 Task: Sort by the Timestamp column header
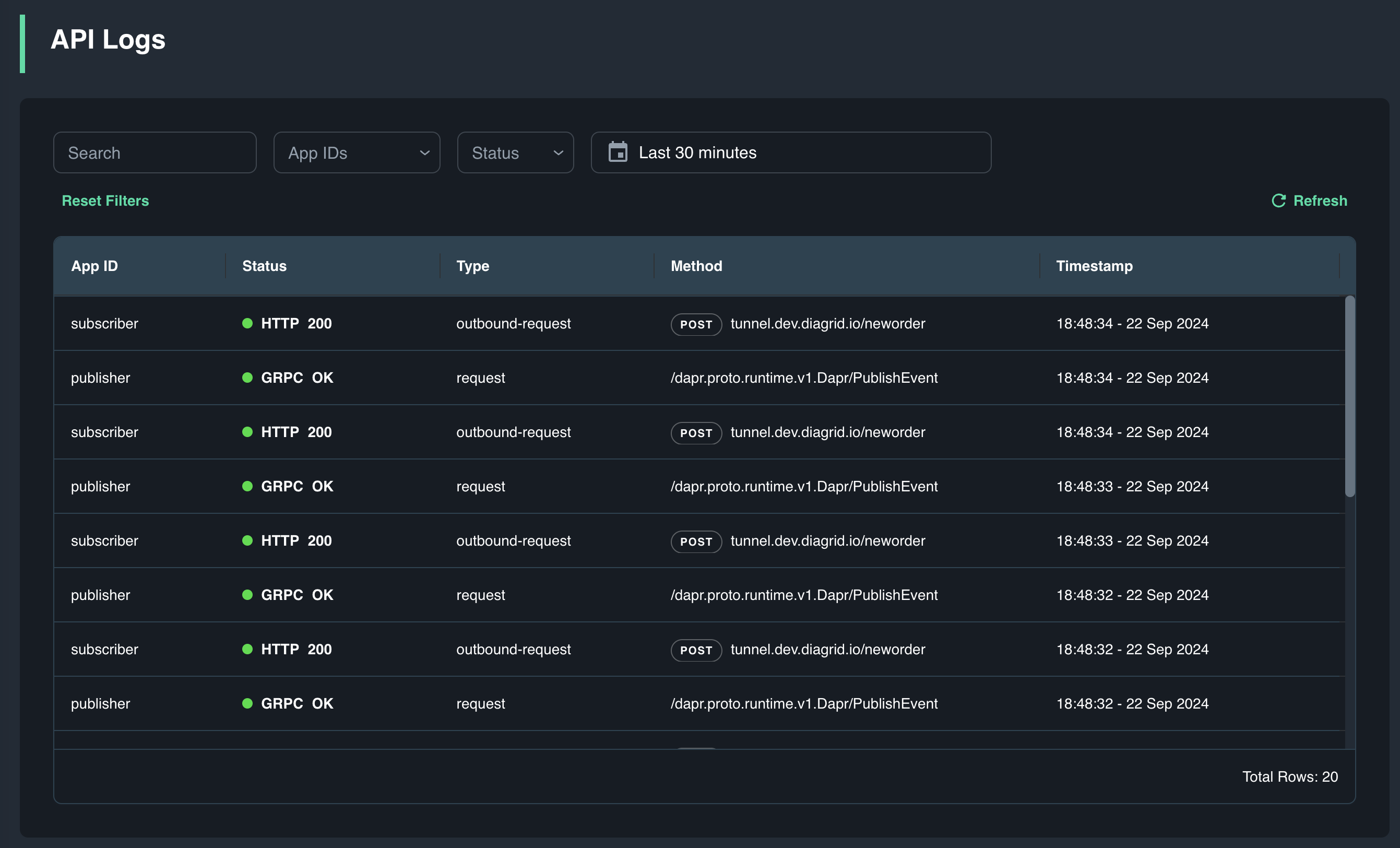pos(1094,265)
